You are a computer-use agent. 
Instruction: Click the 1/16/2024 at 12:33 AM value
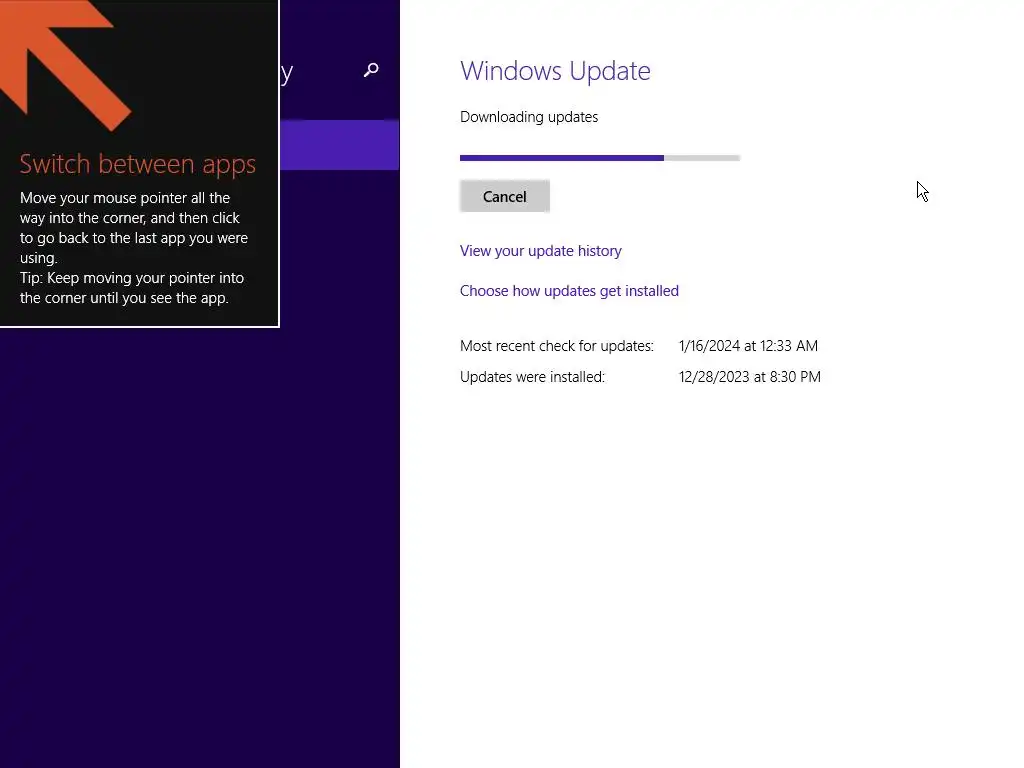pyautogui.click(x=748, y=345)
